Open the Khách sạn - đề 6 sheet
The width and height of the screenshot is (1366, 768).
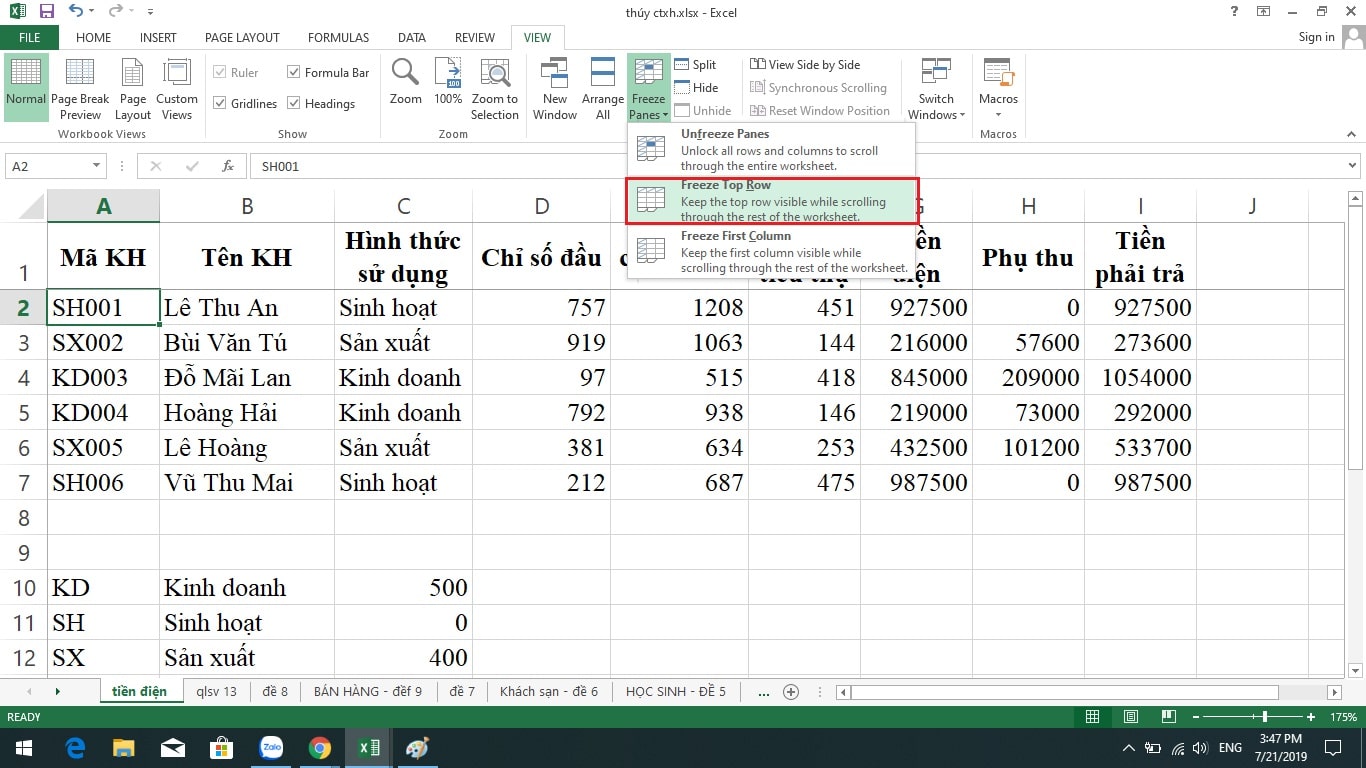549,691
